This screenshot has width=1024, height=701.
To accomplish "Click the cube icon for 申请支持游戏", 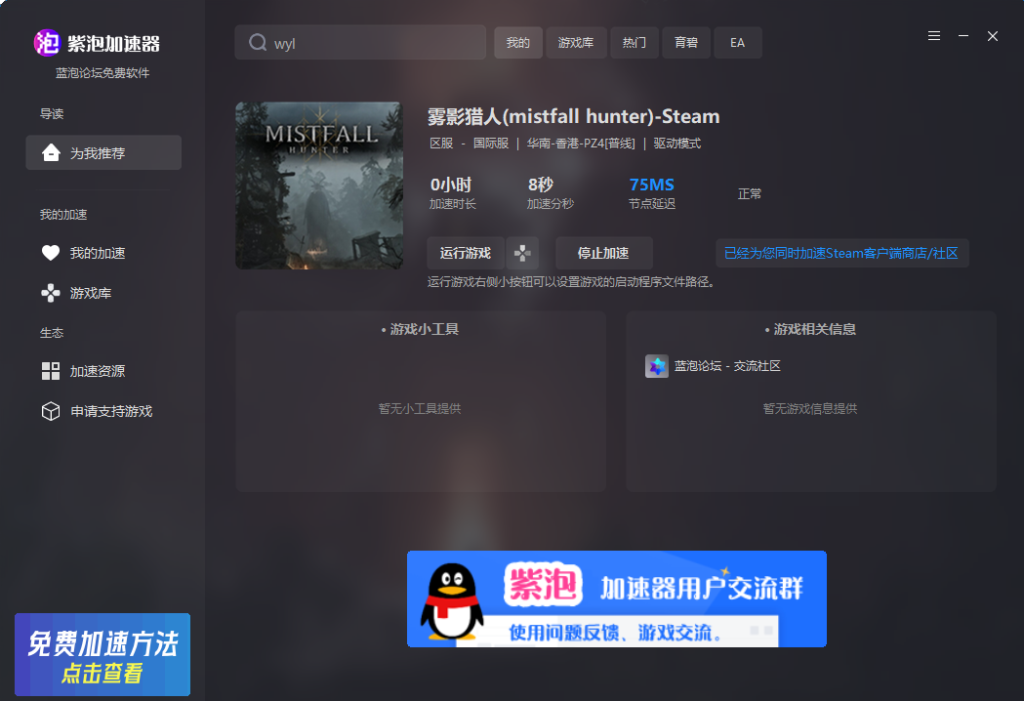I will (51, 411).
